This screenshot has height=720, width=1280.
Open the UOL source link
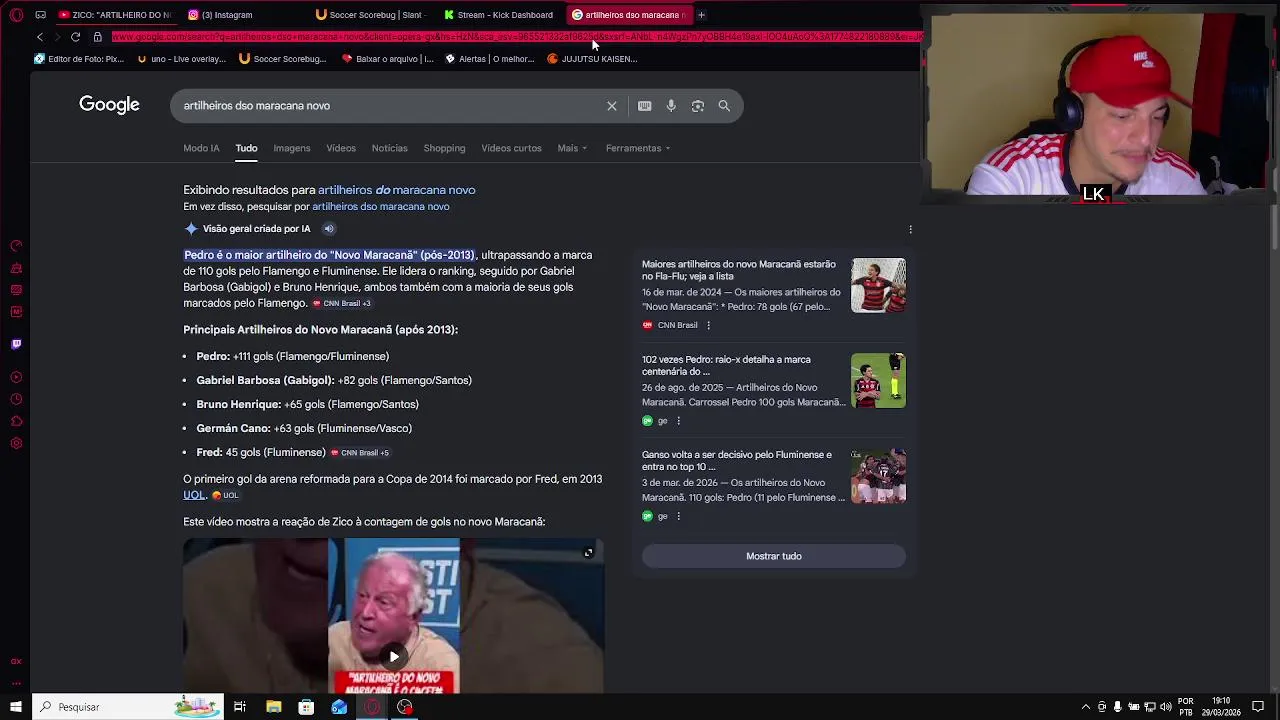(x=194, y=495)
